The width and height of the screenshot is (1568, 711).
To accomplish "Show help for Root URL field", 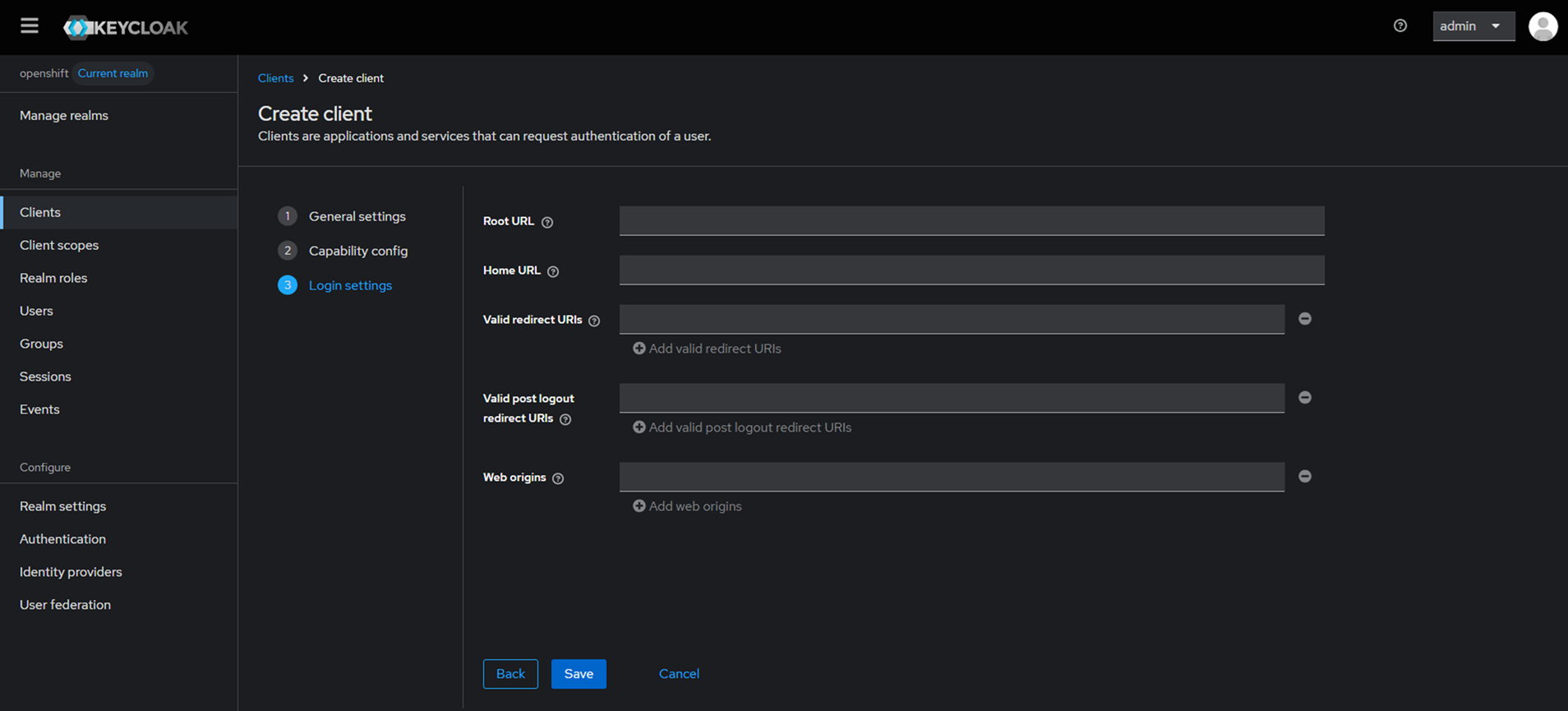I will coord(547,222).
